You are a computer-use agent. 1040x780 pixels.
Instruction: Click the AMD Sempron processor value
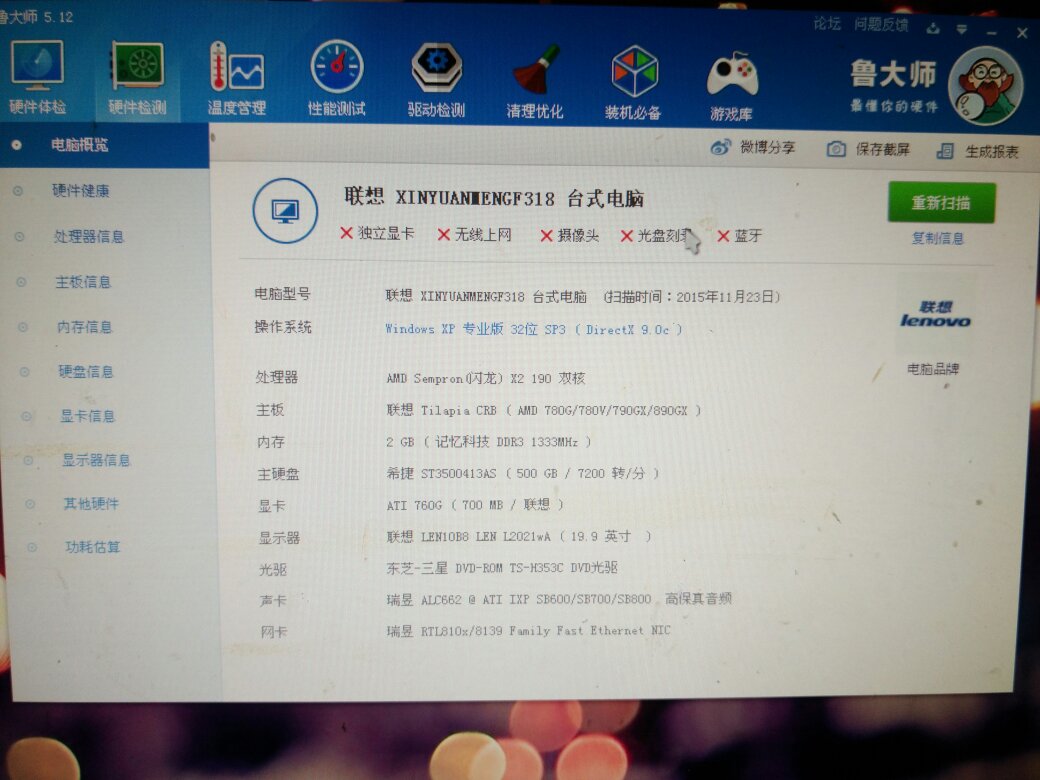click(486, 378)
